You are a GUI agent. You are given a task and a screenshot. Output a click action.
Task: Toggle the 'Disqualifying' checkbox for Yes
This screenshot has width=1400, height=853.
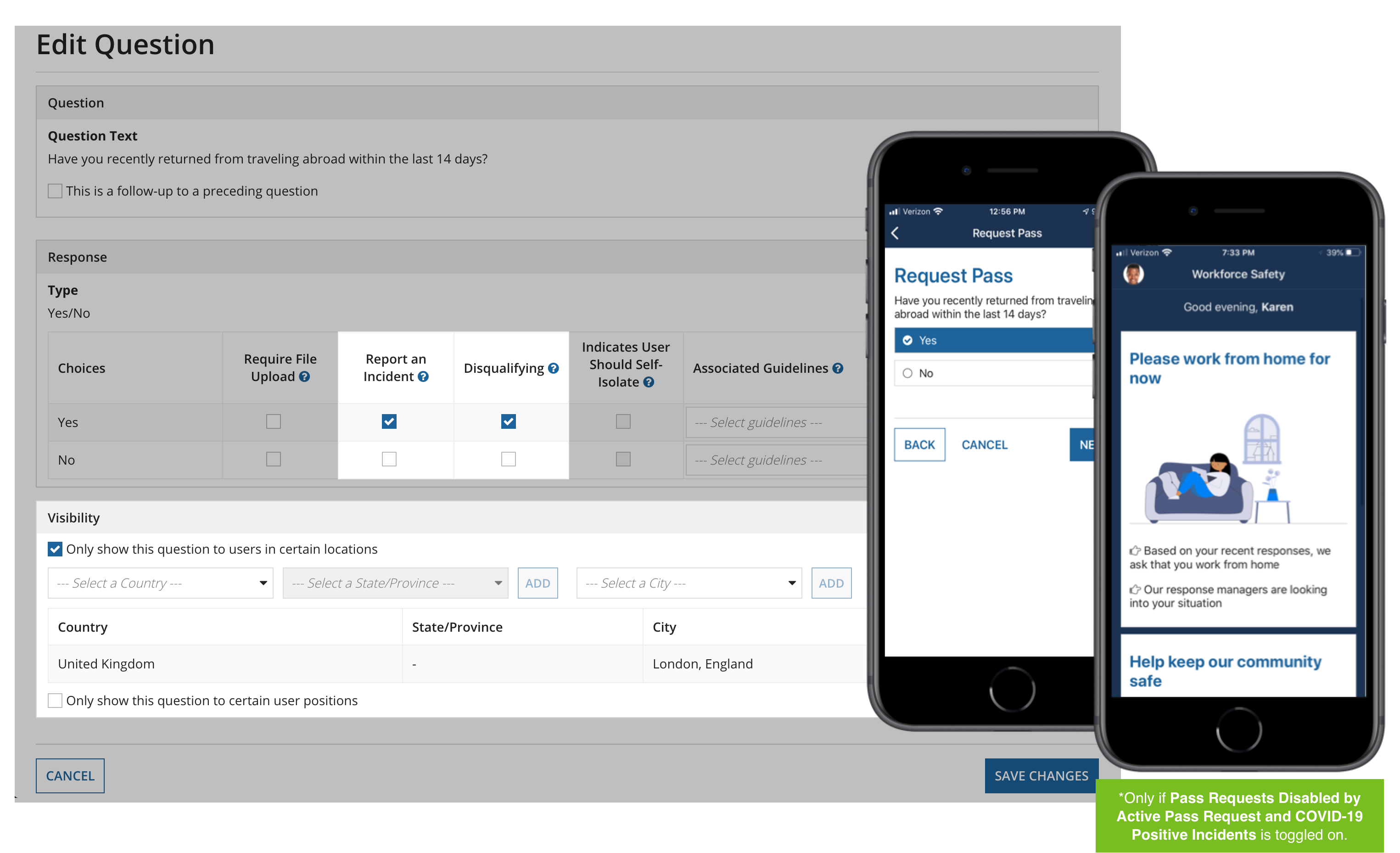[508, 421]
